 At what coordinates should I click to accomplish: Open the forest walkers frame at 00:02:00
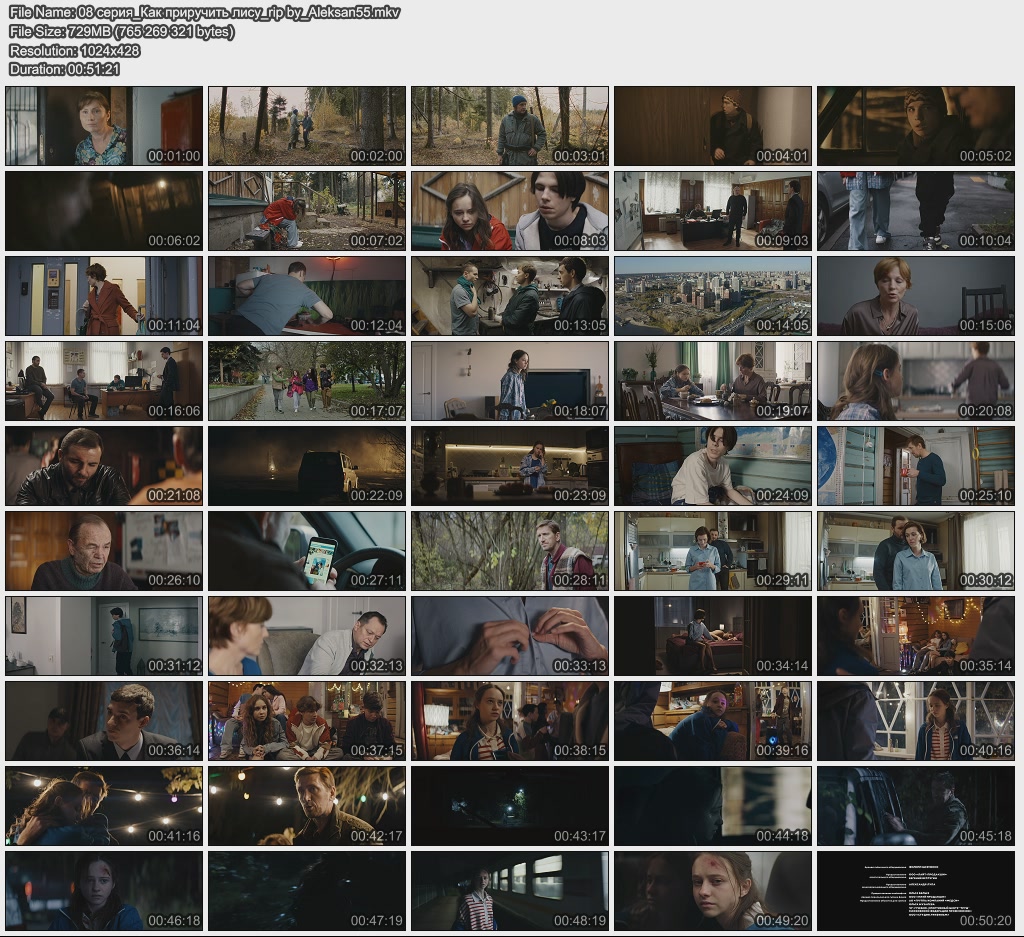click(307, 126)
